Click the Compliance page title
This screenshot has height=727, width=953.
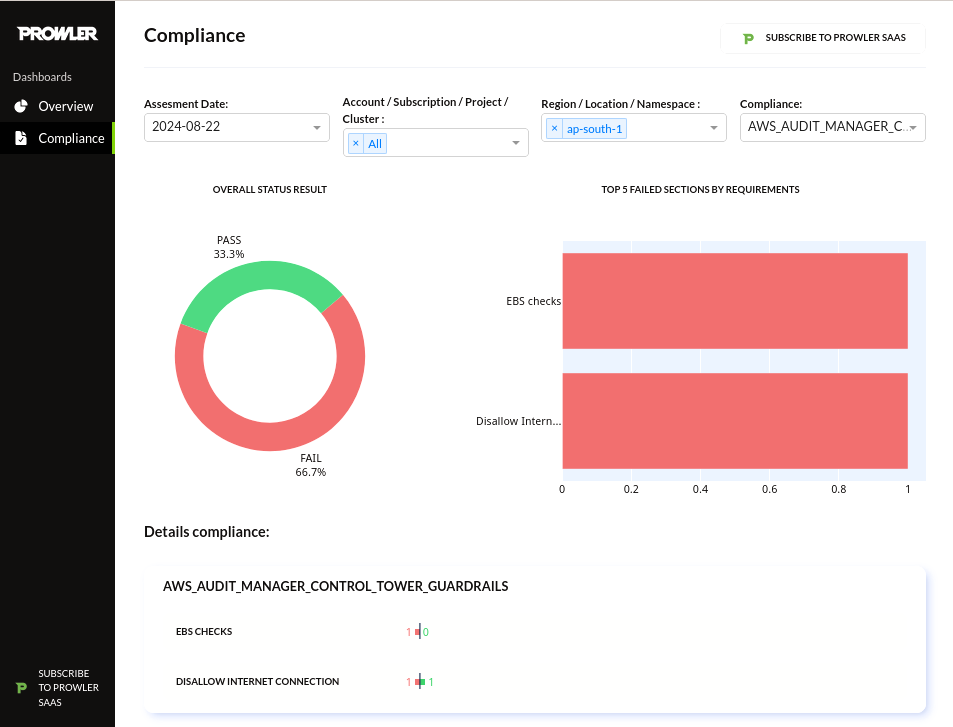pyautogui.click(x=194, y=35)
